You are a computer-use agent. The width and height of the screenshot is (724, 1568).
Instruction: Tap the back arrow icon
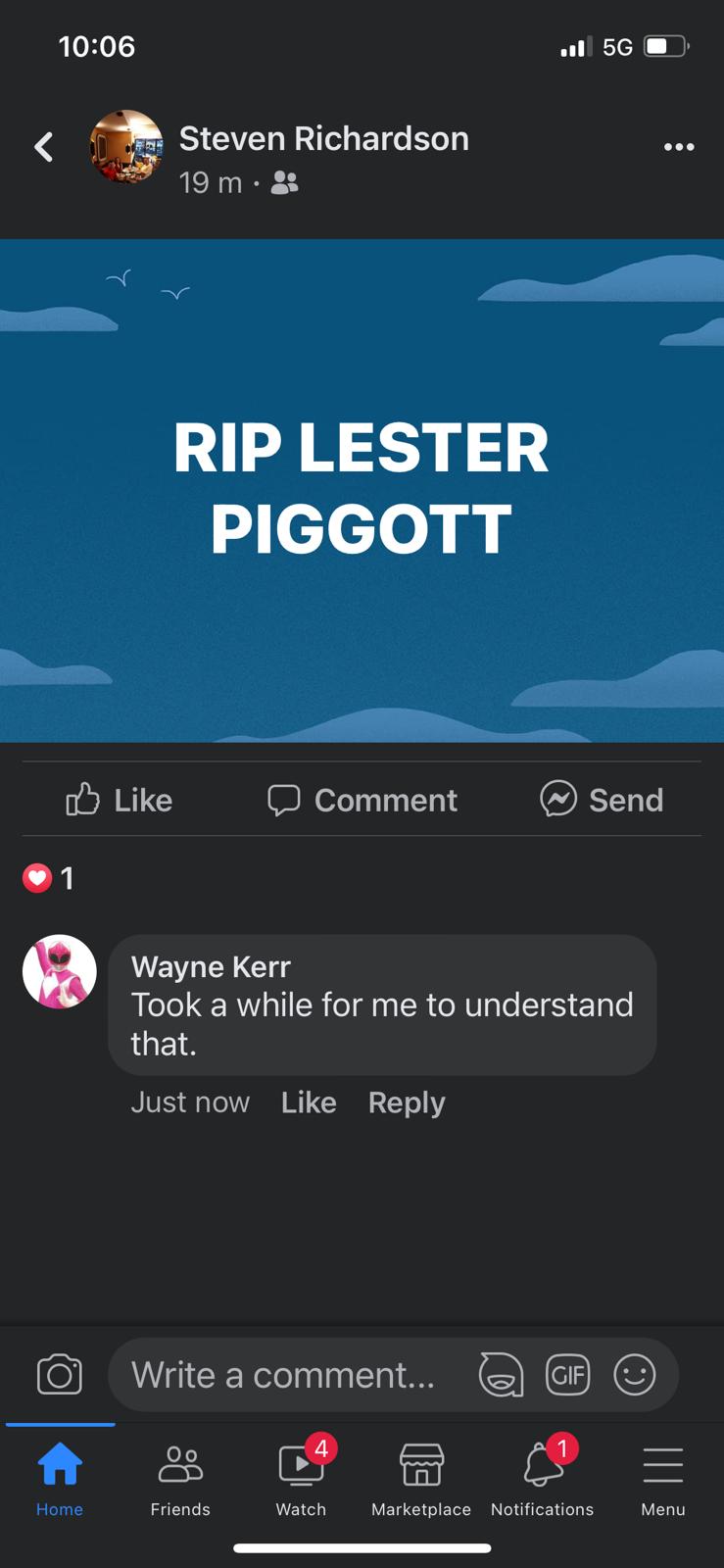(44, 147)
